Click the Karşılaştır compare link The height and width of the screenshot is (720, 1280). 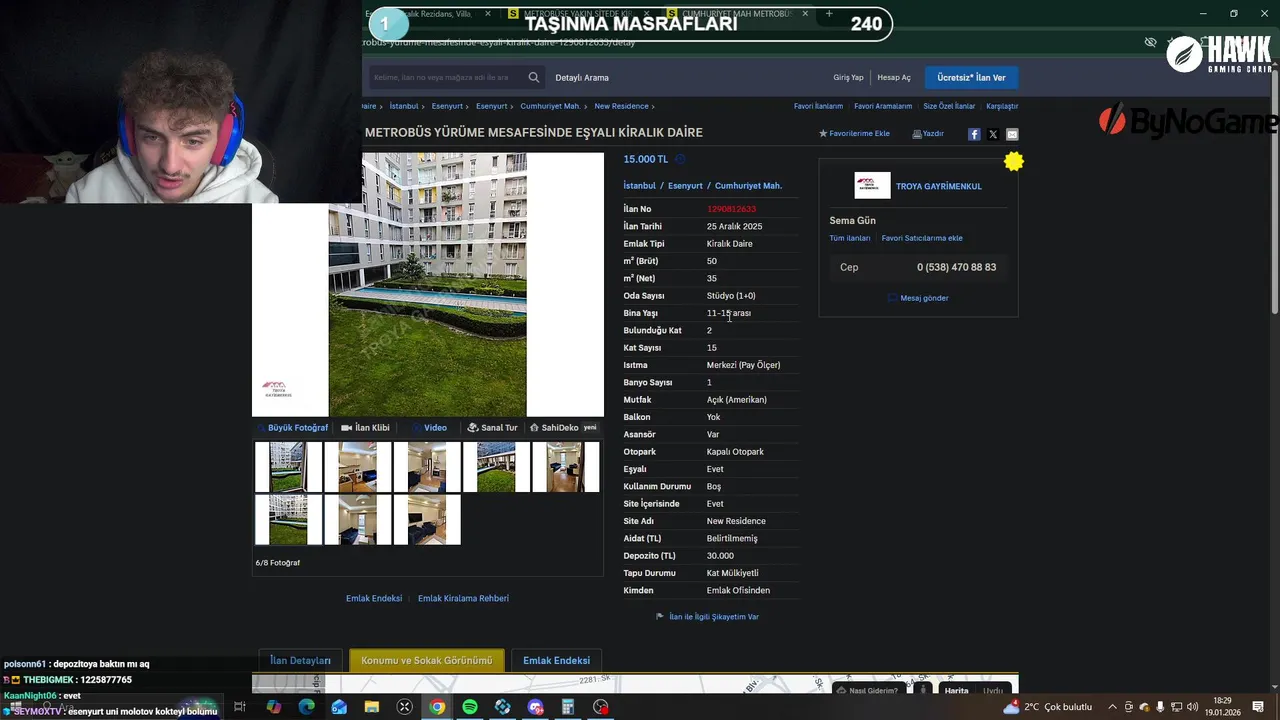(x=1002, y=106)
